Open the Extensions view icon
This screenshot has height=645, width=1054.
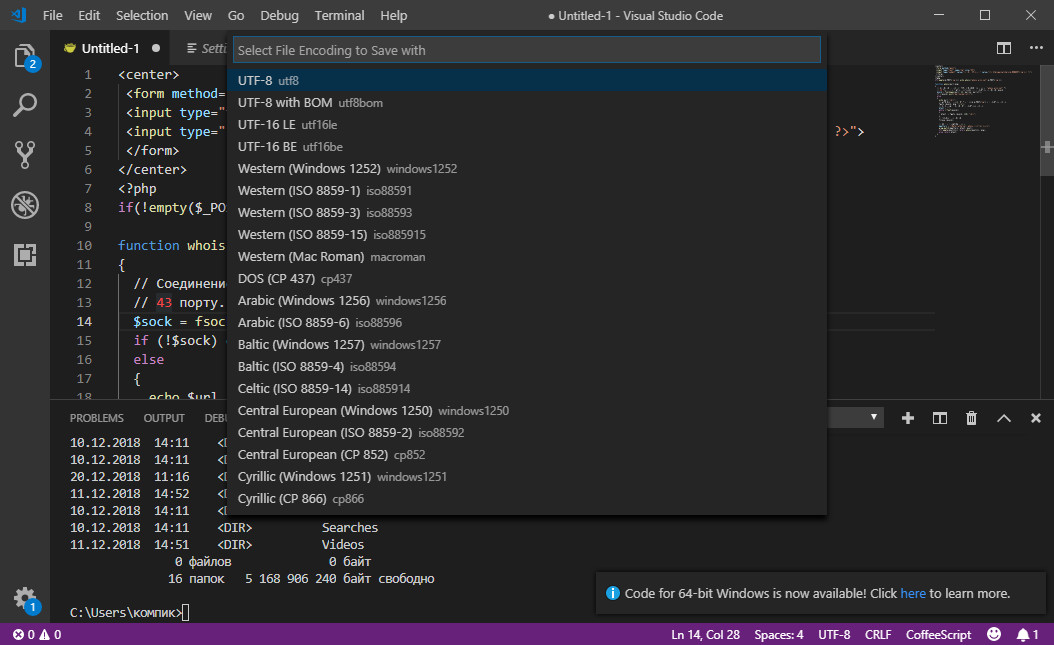point(25,255)
